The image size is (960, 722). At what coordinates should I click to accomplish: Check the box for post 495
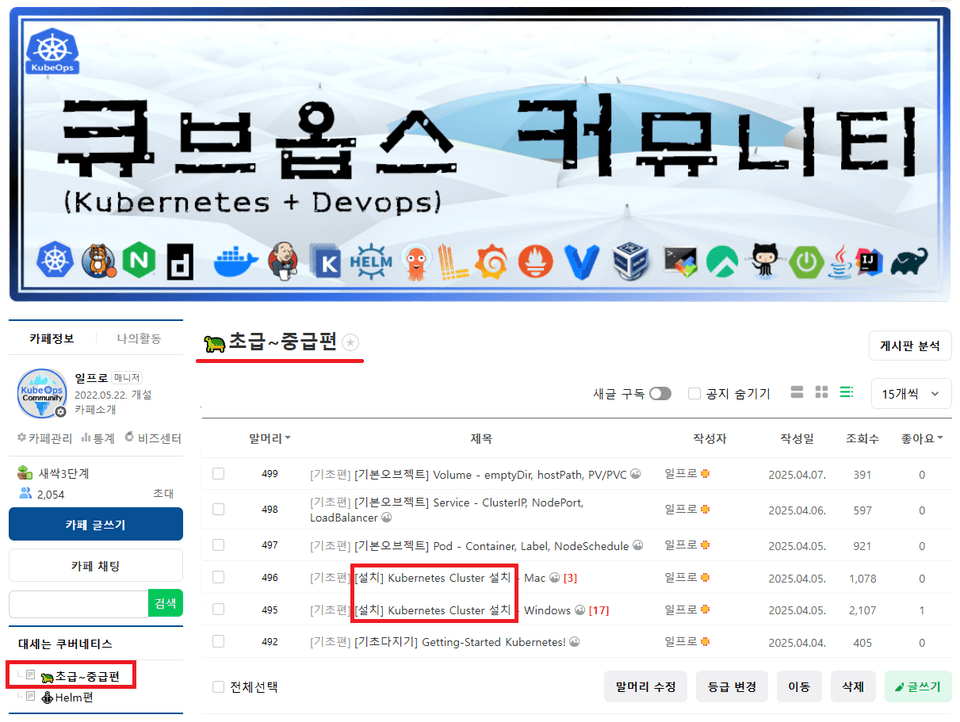(x=218, y=609)
